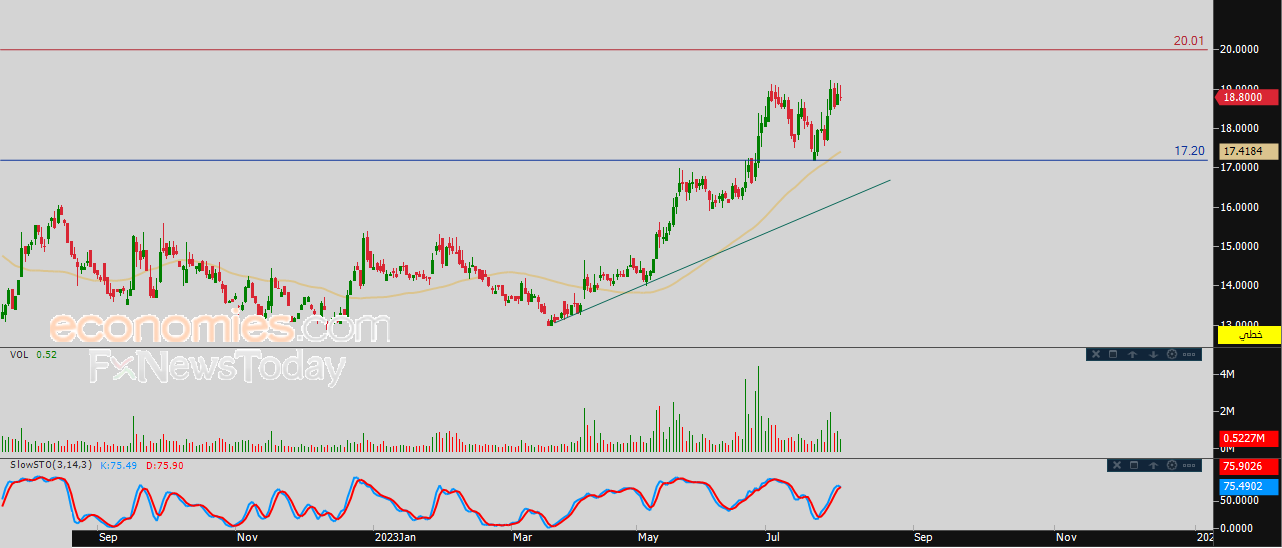Toggle the yellow linear scale label
Viewport: 1282px width, 548px height.
(x=1249, y=335)
